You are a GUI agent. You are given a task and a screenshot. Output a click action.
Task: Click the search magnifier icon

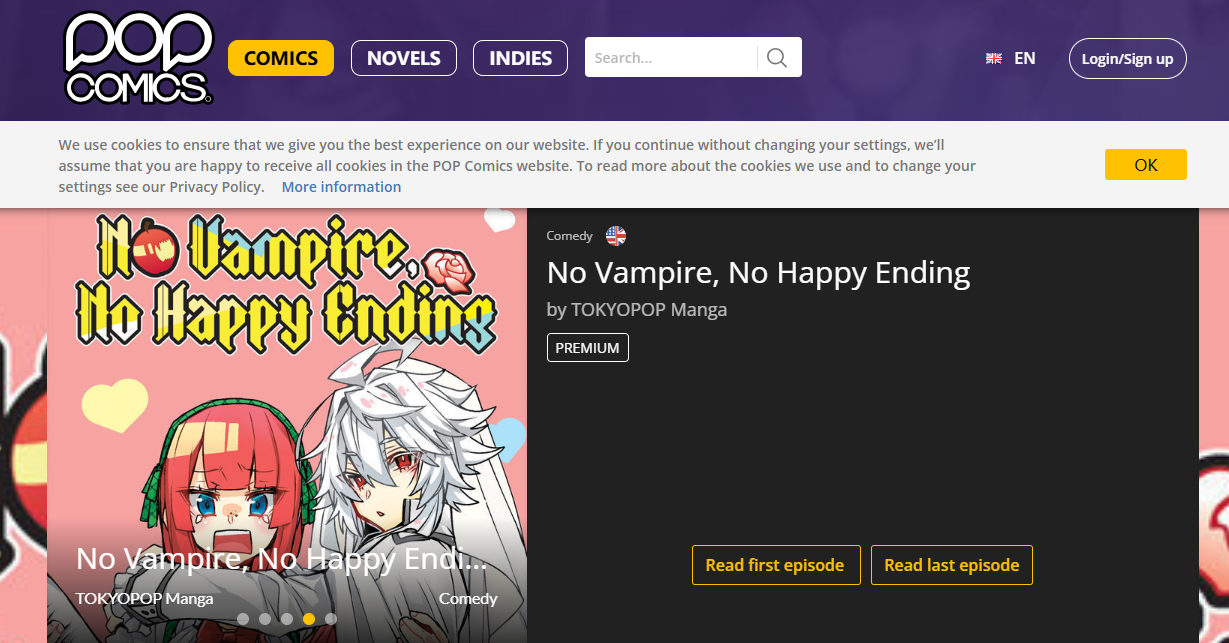777,58
